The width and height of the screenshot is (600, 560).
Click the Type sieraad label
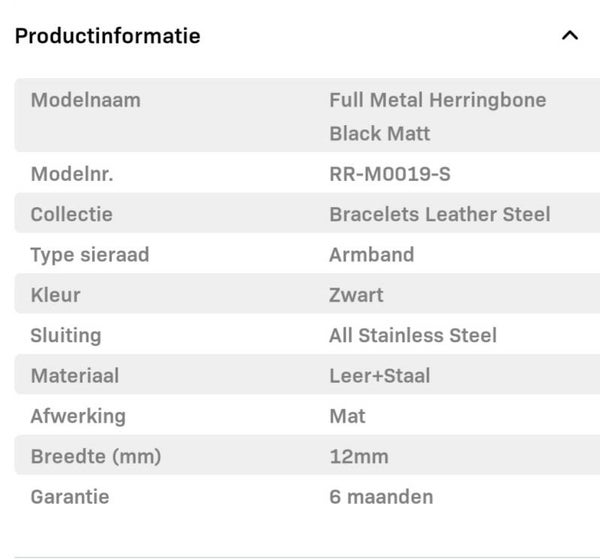[x=89, y=255]
